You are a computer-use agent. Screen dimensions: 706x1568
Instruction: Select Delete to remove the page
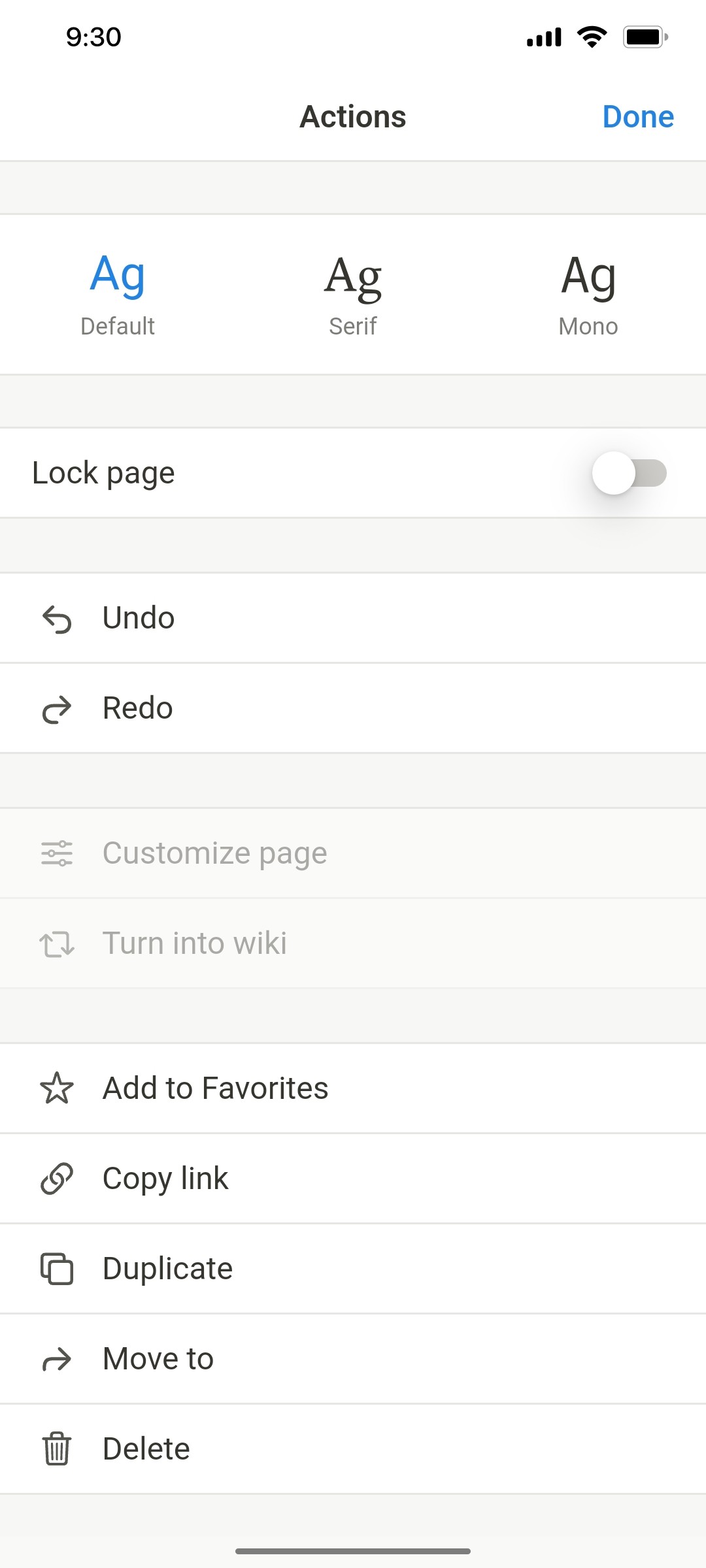(x=145, y=1448)
